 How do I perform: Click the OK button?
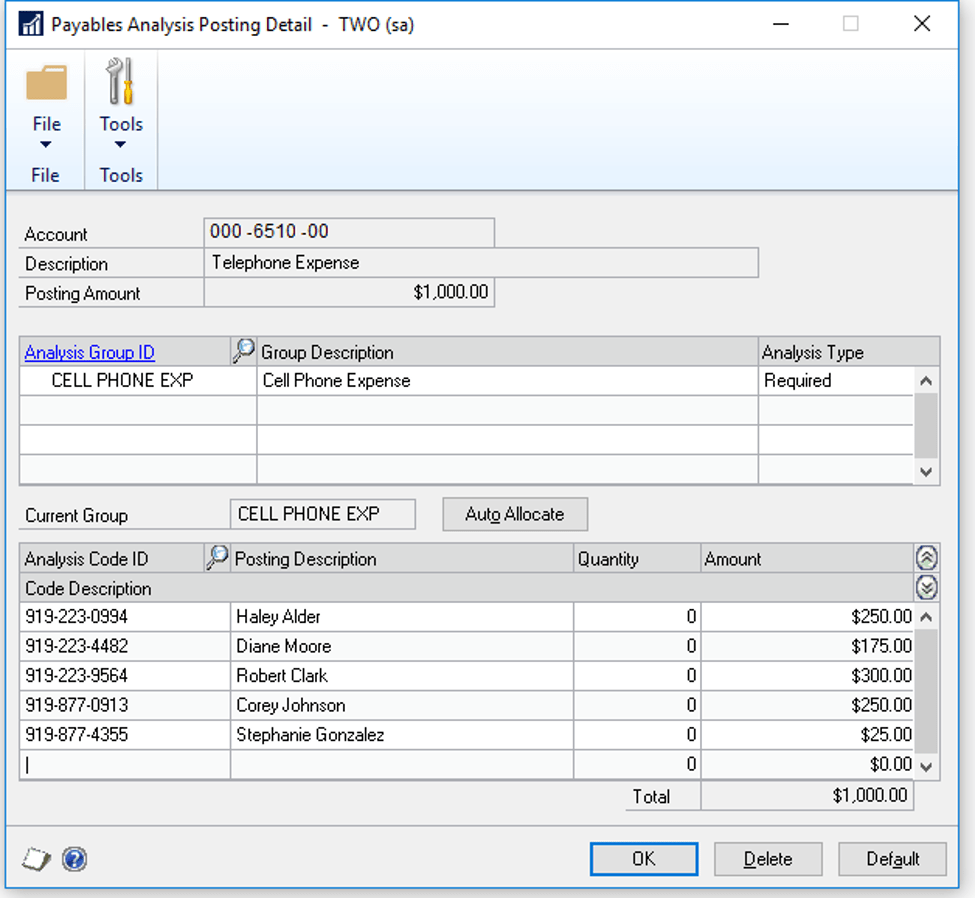point(643,859)
